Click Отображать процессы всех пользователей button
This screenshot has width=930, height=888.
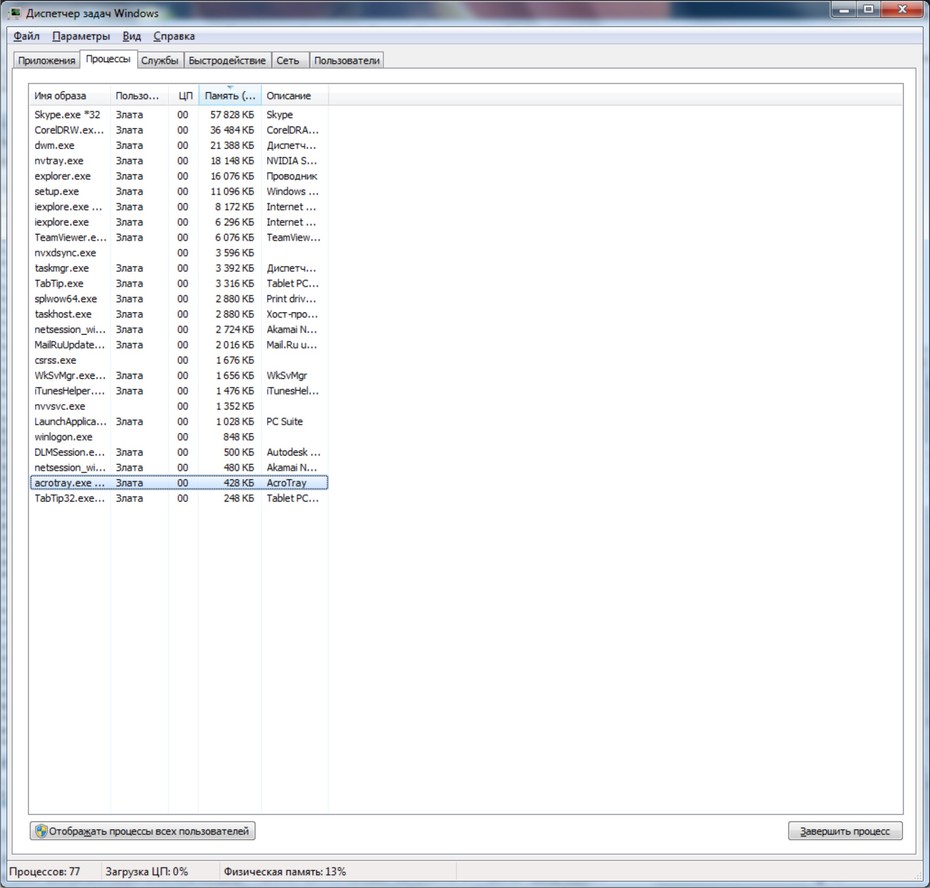click(143, 831)
